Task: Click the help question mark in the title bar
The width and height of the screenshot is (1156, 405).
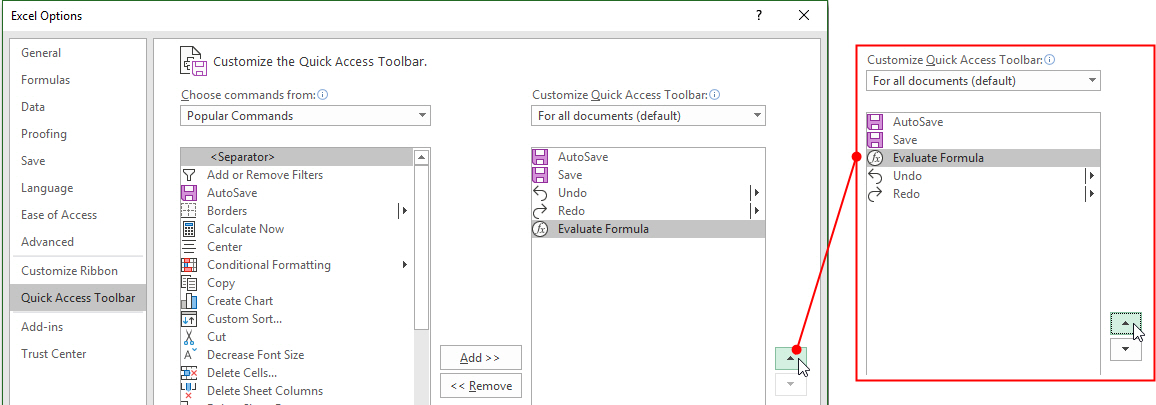Action: [759, 15]
